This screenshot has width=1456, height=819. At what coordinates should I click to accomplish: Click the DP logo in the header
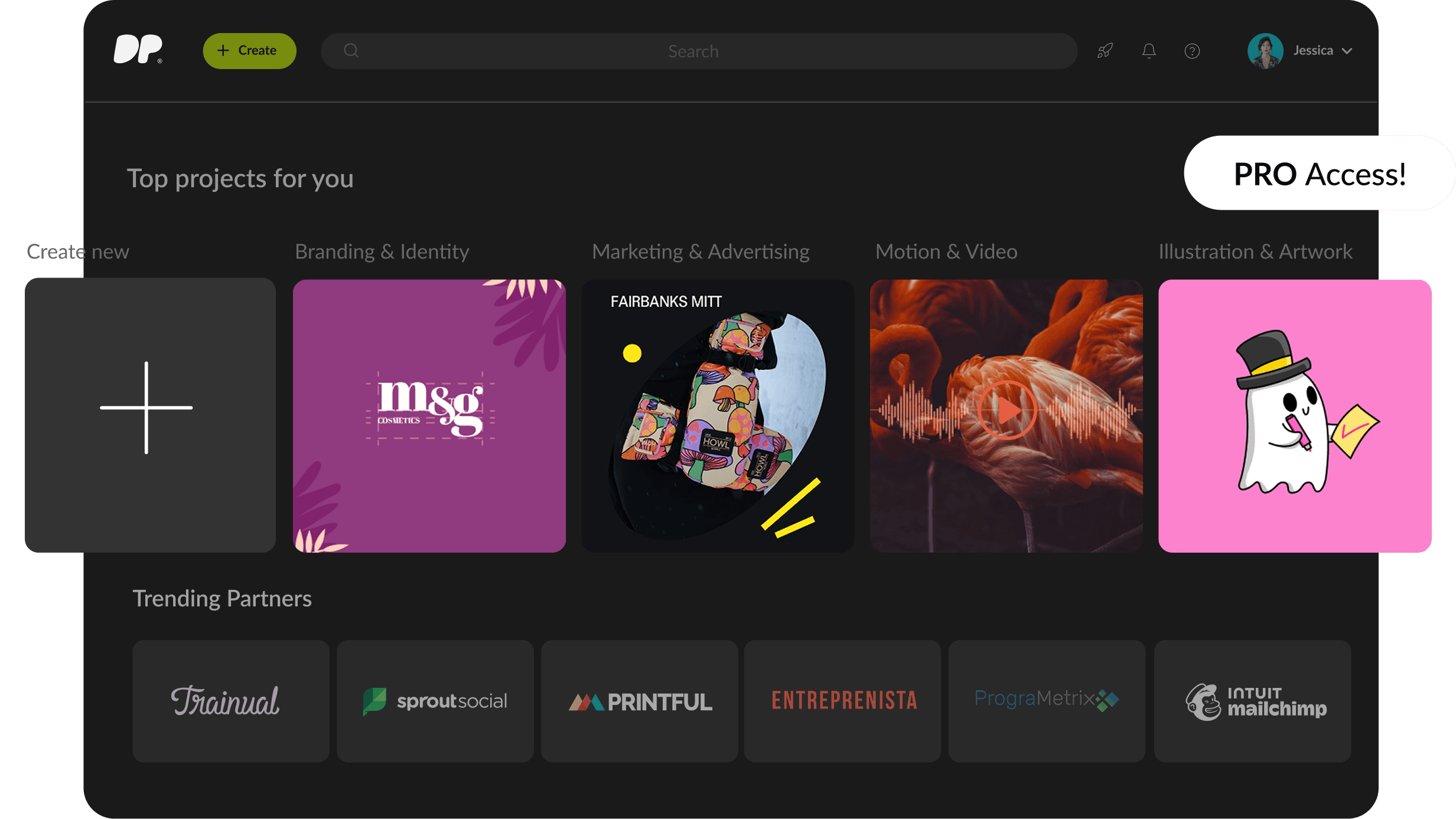(138, 50)
